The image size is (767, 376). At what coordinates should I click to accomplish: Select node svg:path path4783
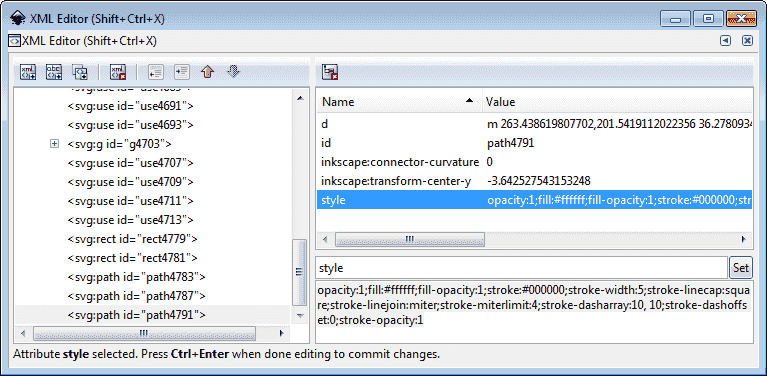pos(136,277)
